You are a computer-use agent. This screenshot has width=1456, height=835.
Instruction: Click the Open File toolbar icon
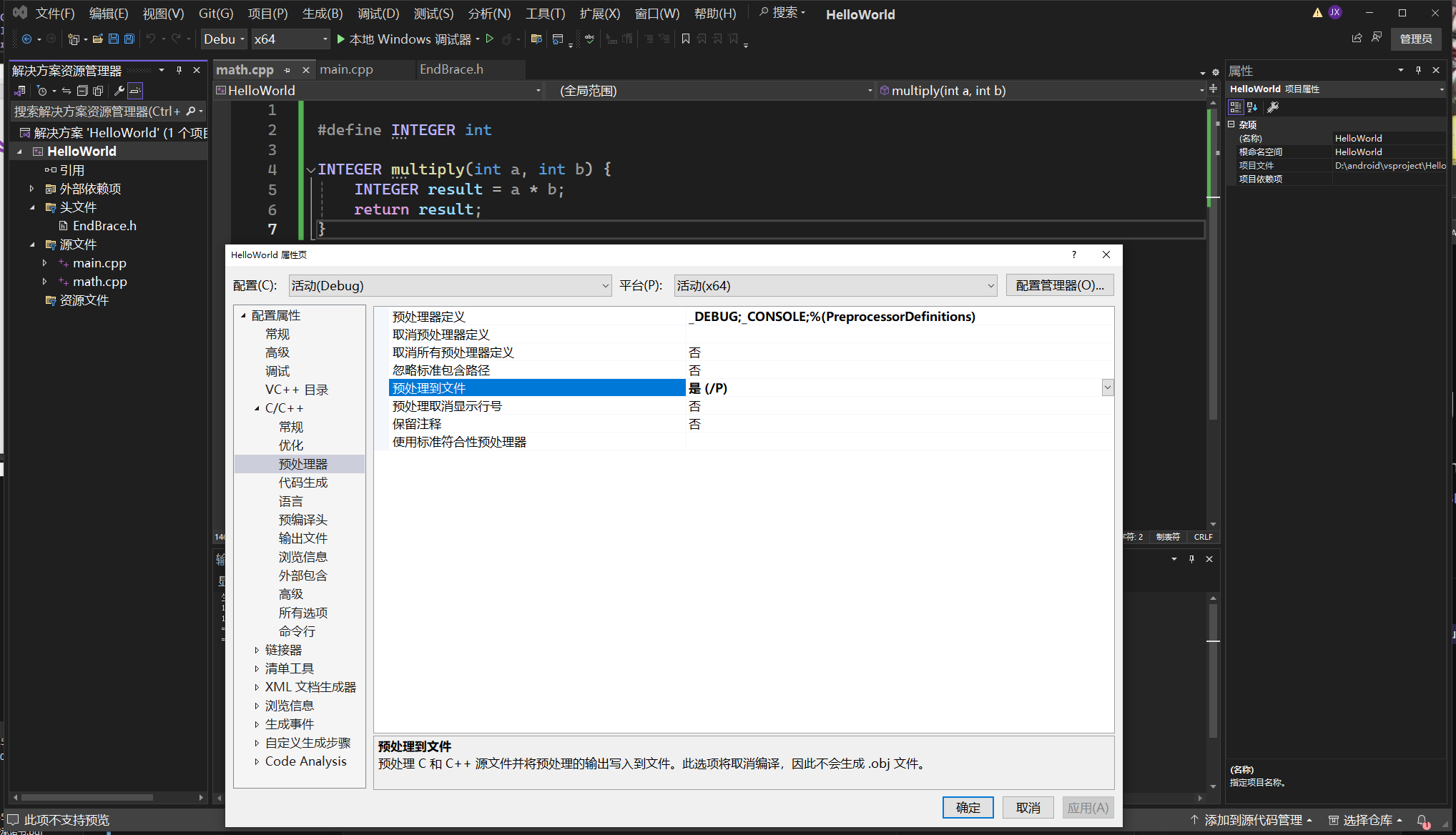pos(98,39)
